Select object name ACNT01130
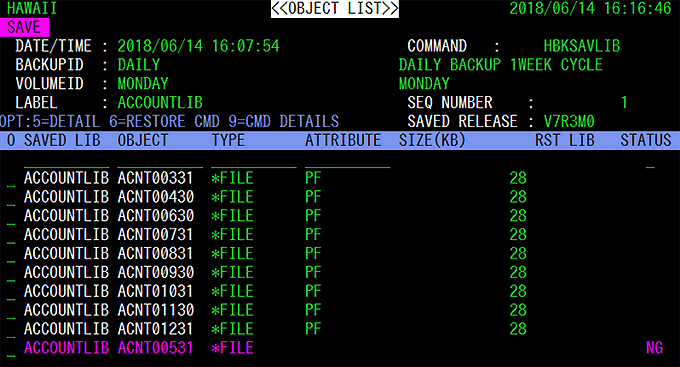 [155, 310]
